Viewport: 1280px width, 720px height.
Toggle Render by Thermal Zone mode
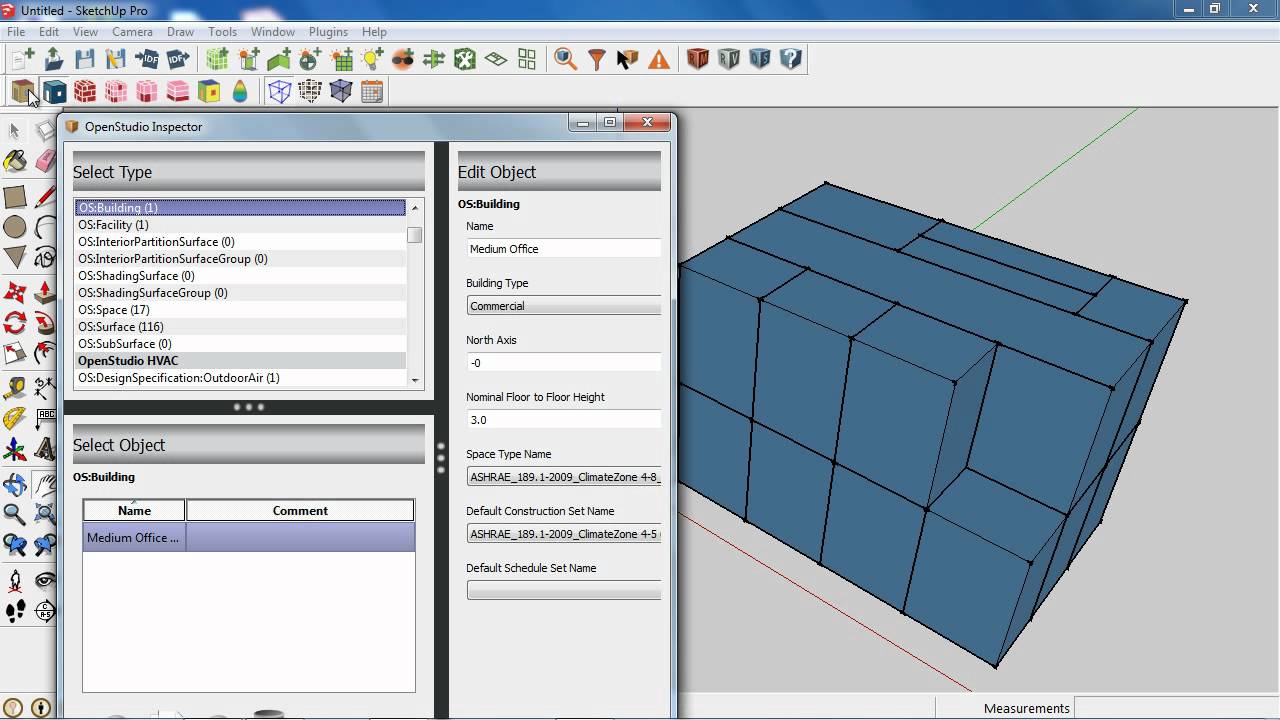147,91
